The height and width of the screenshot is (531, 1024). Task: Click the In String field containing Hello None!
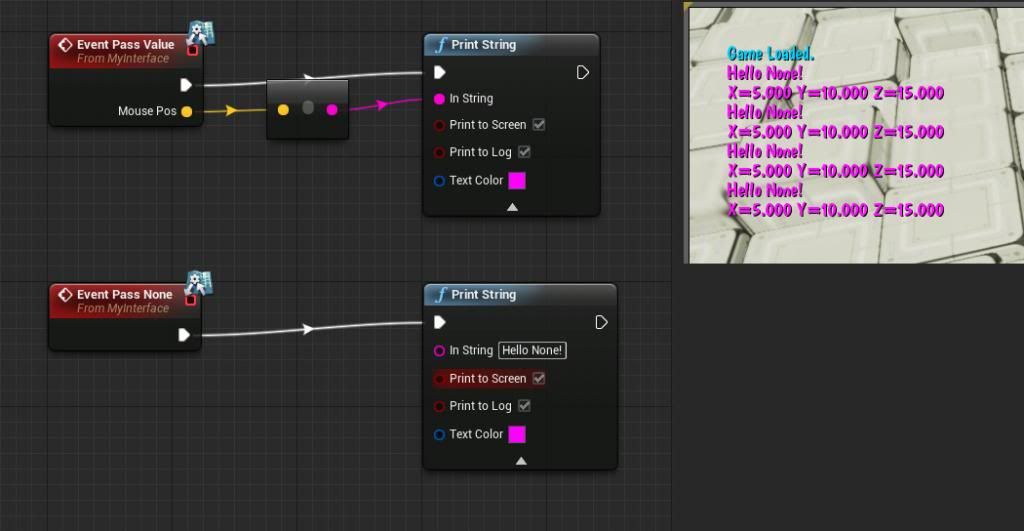click(x=532, y=351)
